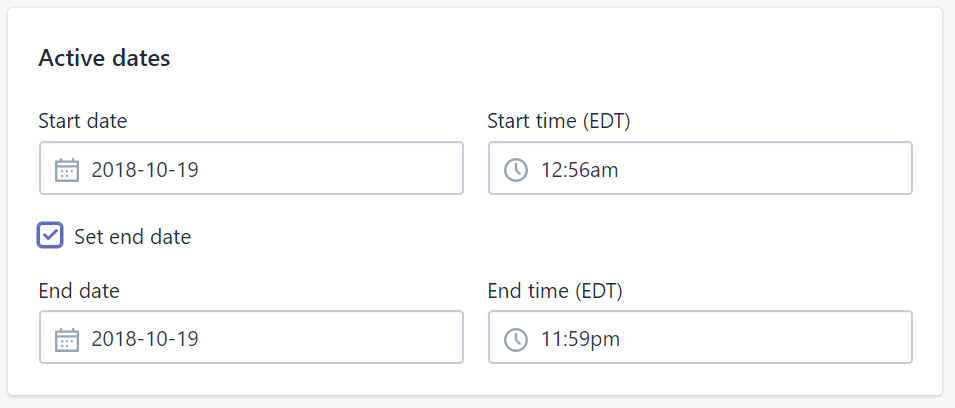Click the End time (EDT) label

tap(555, 292)
